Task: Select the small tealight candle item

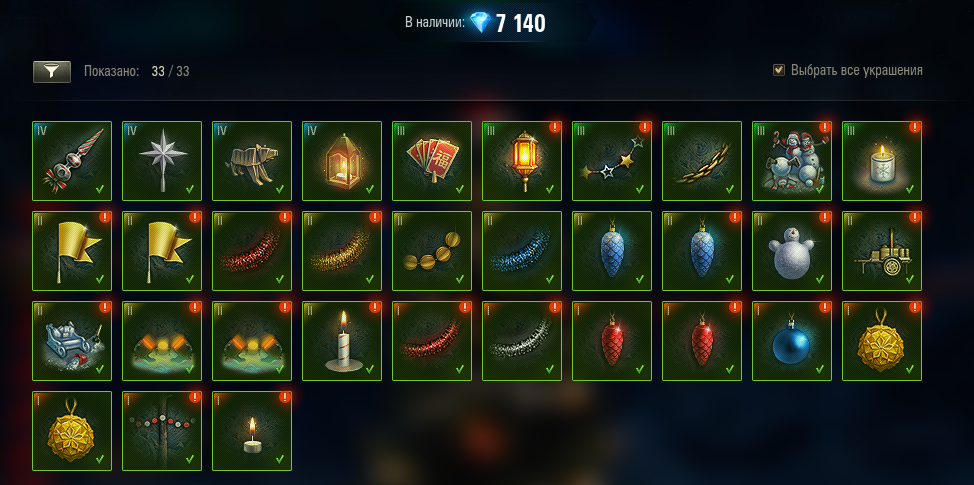Action: click(252, 431)
